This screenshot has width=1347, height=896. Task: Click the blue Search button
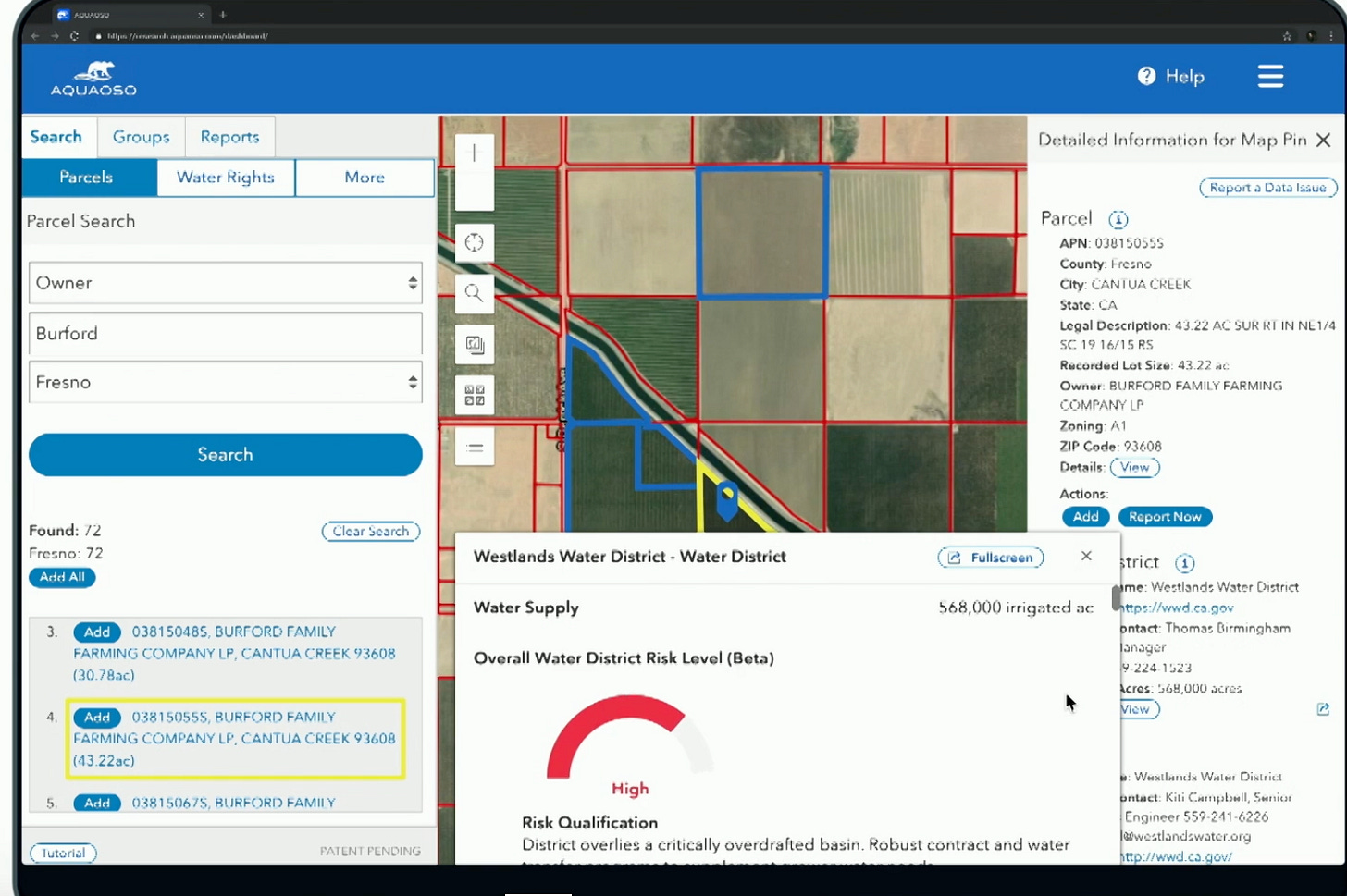[x=226, y=455]
